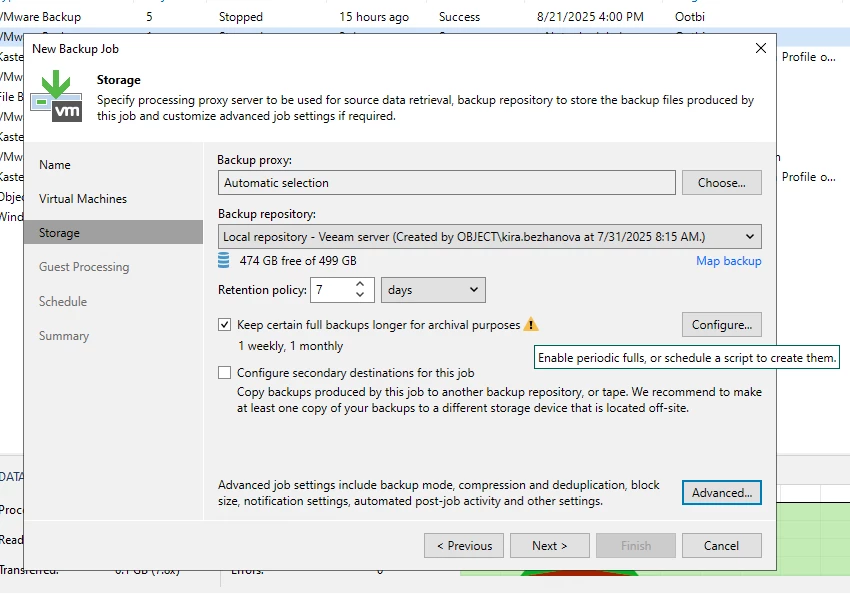Image resolution: width=850 pixels, height=596 pixels.
Task: Click the green arrow VM wizard icon
Action: 56,96
